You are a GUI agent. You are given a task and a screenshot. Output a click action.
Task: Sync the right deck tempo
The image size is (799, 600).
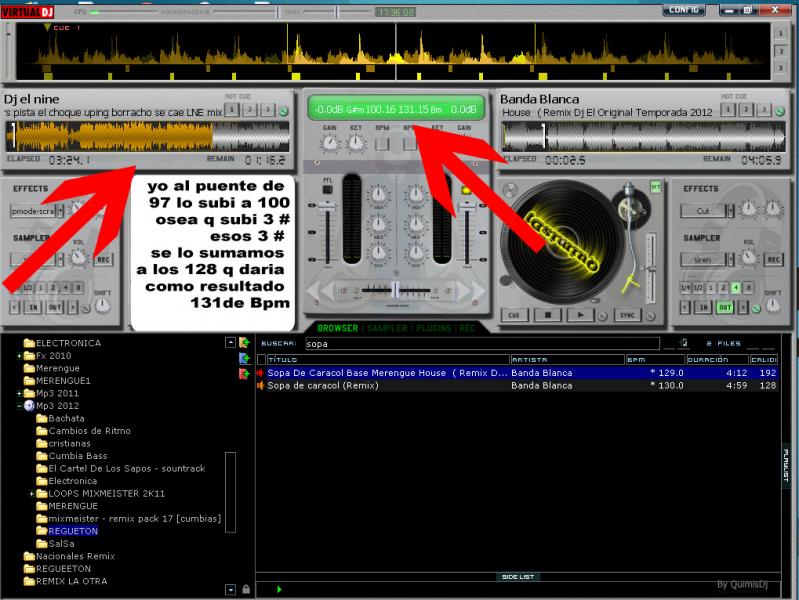627,315
